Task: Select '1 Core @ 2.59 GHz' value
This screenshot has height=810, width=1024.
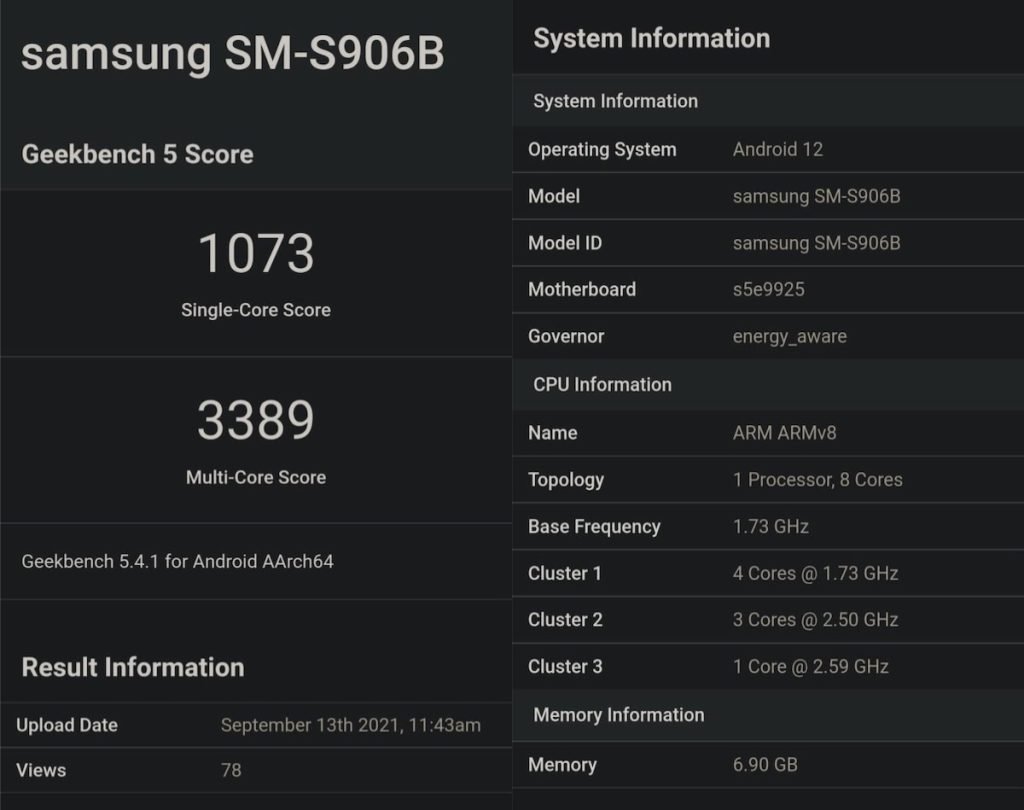Action: point(810,667)
